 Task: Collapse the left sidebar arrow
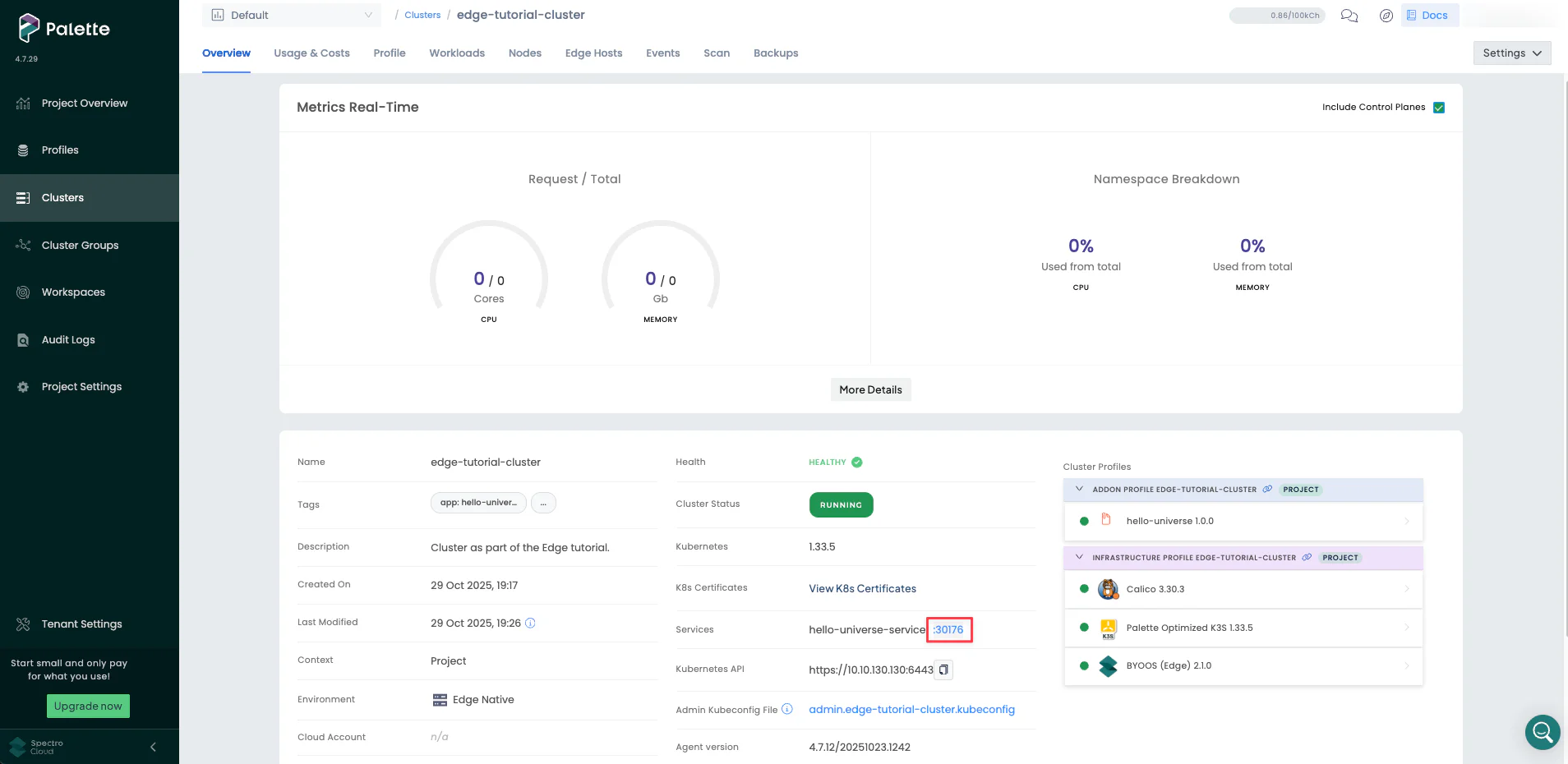pyautogui.click(x=153, y=747)
